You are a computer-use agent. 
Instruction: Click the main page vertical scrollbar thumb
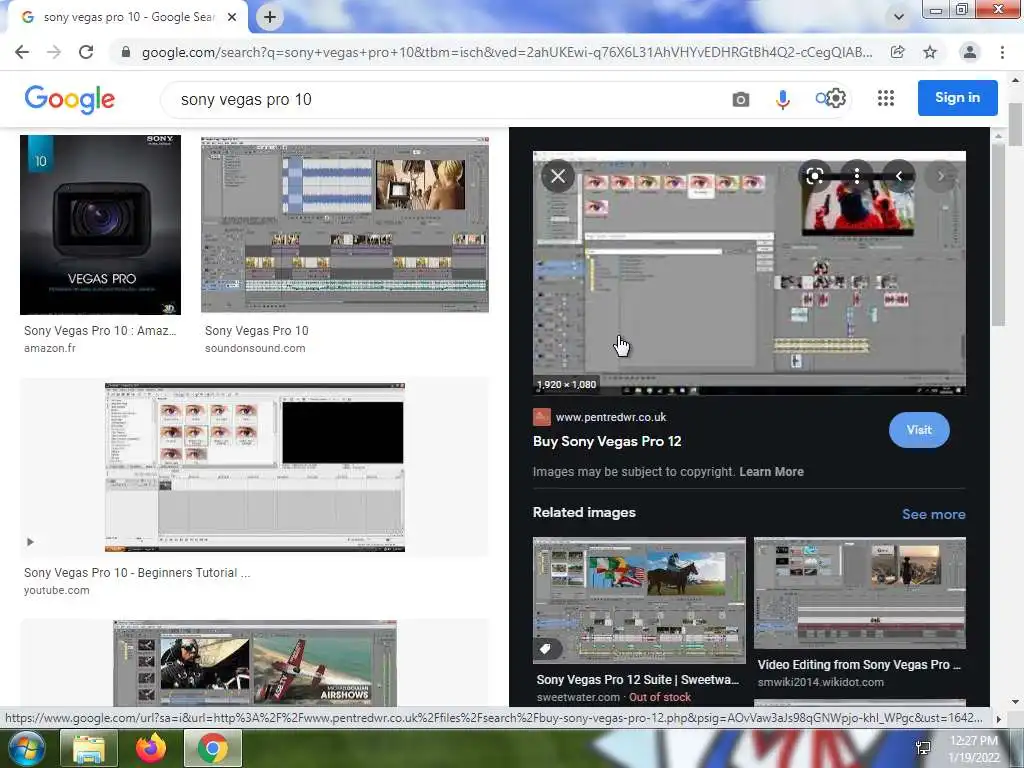[x=1015, y=124]
